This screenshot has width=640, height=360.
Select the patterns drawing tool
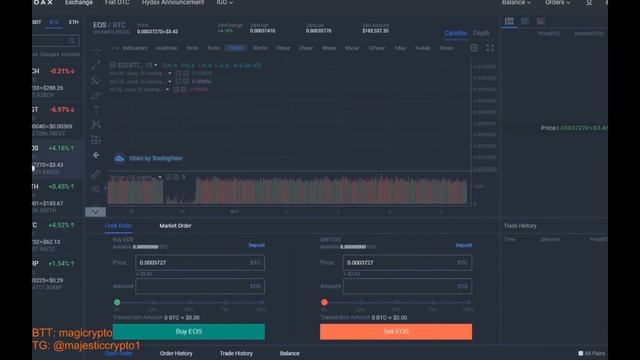(96, 124)
